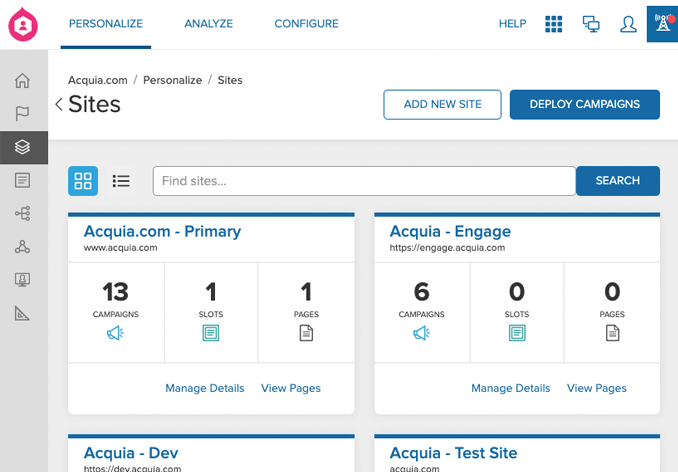
Task: Open the app switcher grid icon
Action: 553,24
